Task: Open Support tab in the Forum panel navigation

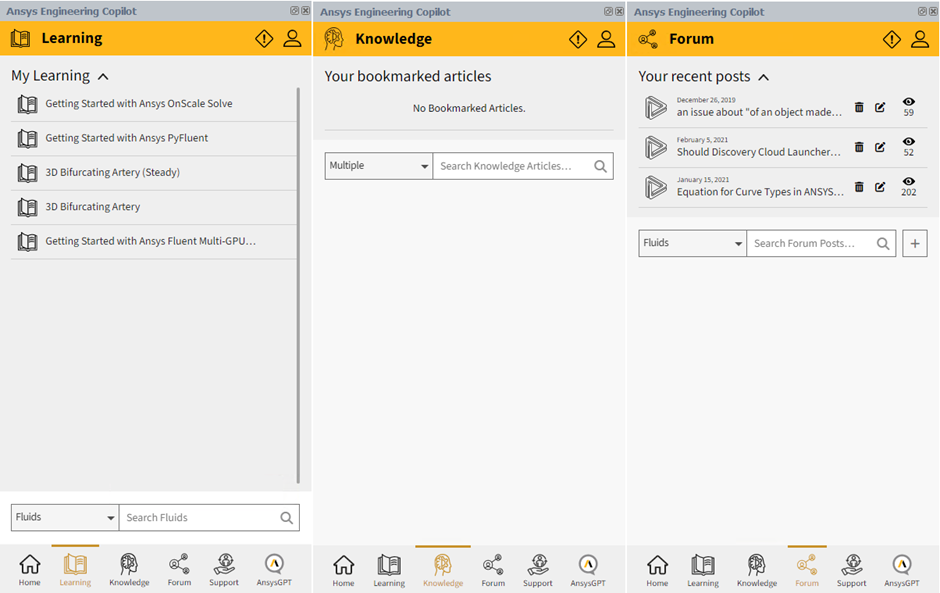Action: [x=851, y=570]
